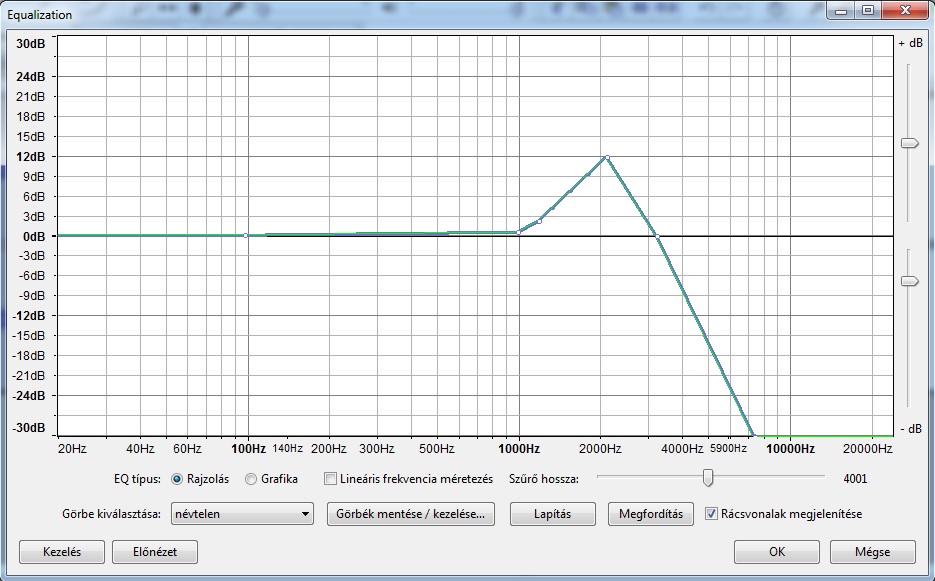Screen dimensions: 935x581
Task: Enable Lineáris frekvencia méretezés checkbox
Action: tap(331, 479)
